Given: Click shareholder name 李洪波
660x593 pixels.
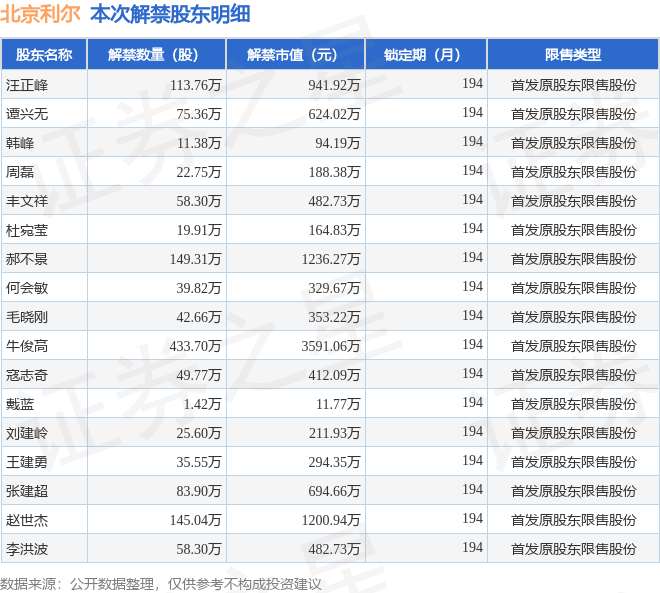Looking at the screenshot, I should 27,549.
